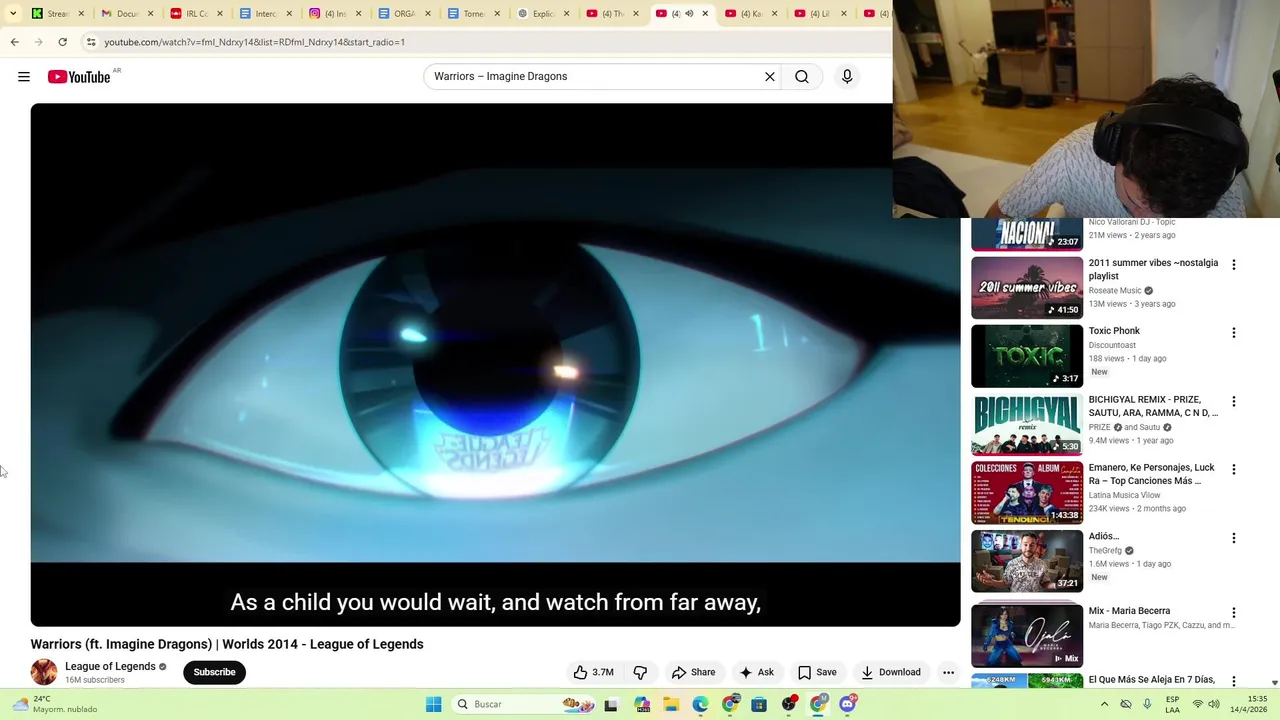Click the magnifier search button
The height and width of the screenshot is (720, 1280).
(802, 77)
